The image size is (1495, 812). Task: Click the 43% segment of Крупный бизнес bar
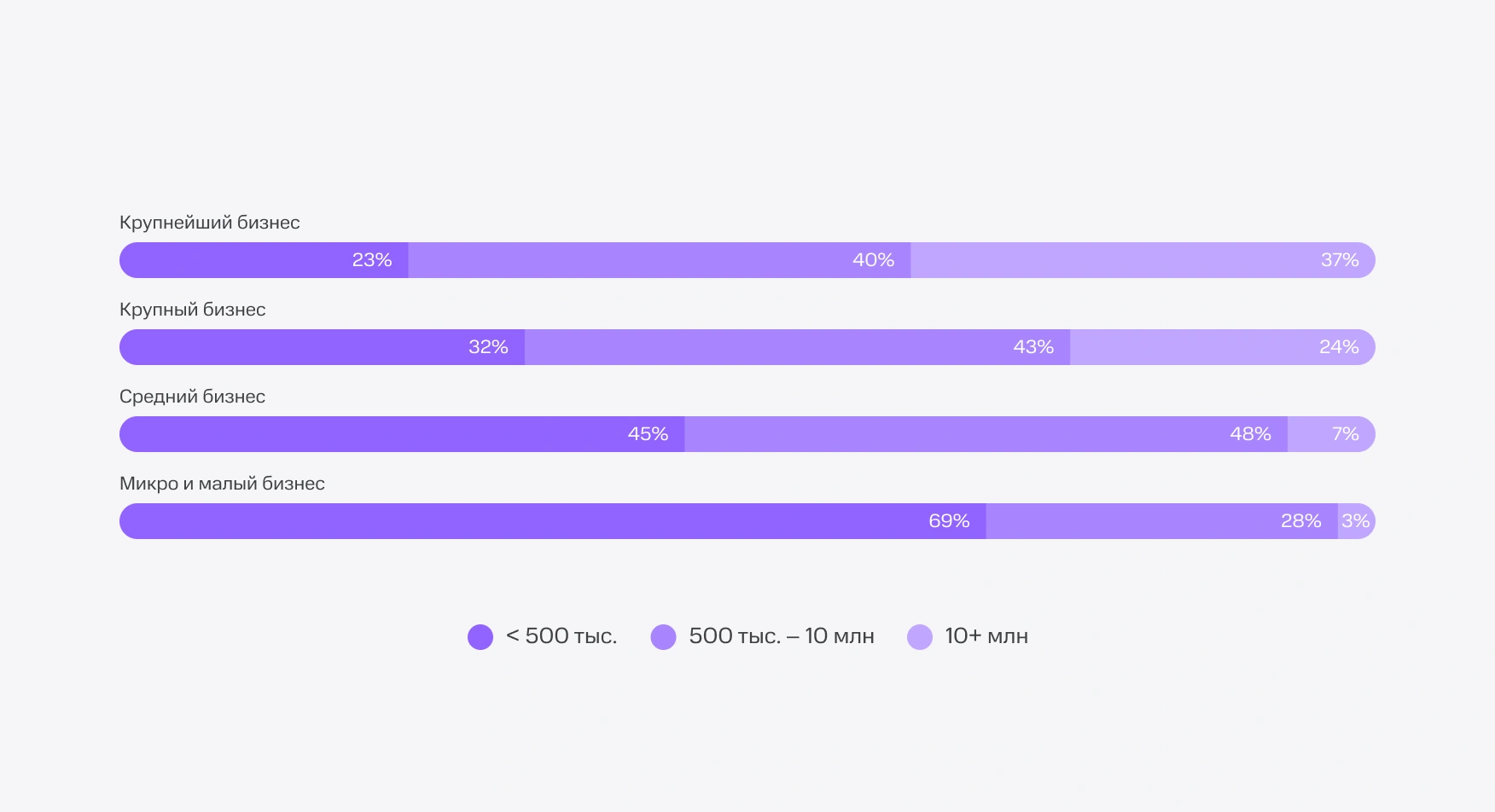click(x=797, y=347)
